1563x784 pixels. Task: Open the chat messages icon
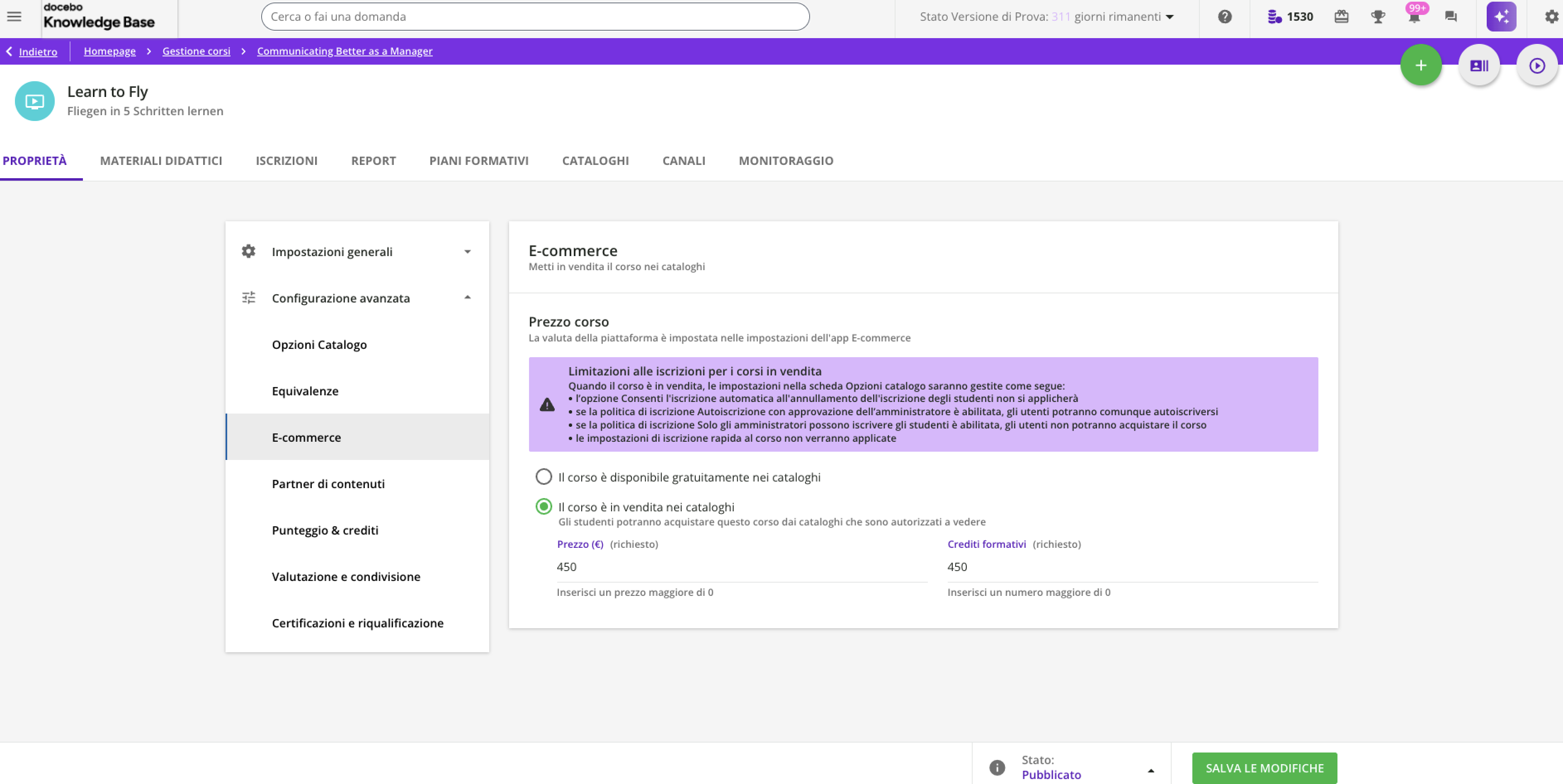tap(1451, 17)
